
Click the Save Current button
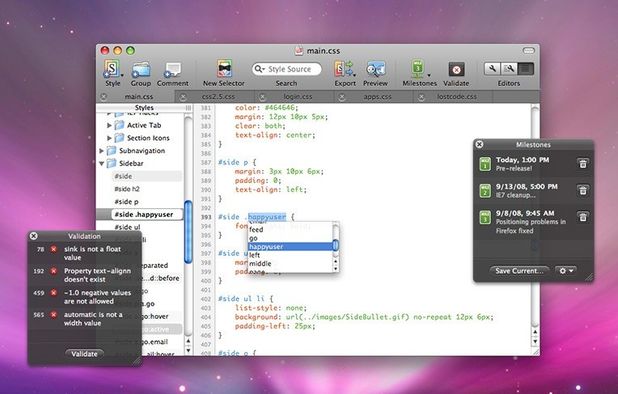[519, 271]
